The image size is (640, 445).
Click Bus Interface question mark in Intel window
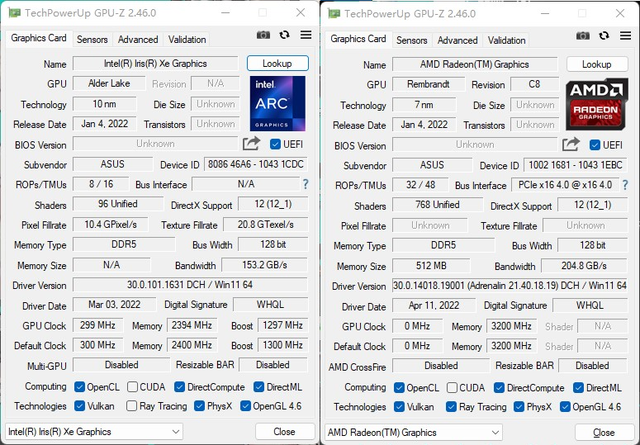[305, 185]
